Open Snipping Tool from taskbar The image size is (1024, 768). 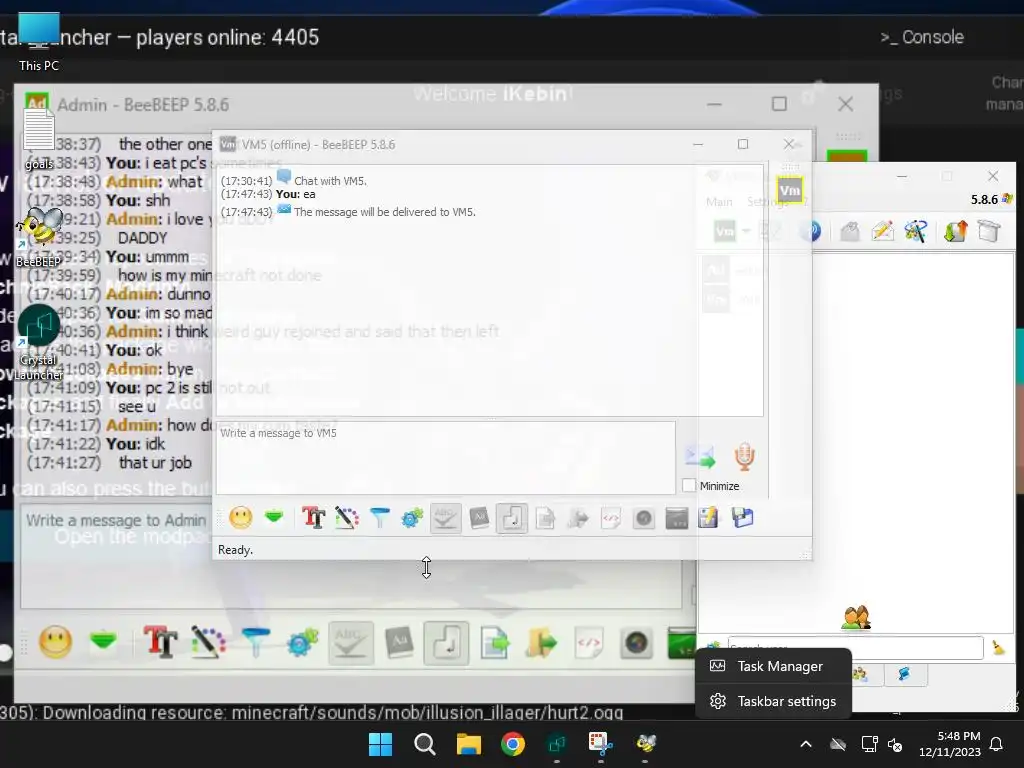(600, 744)
